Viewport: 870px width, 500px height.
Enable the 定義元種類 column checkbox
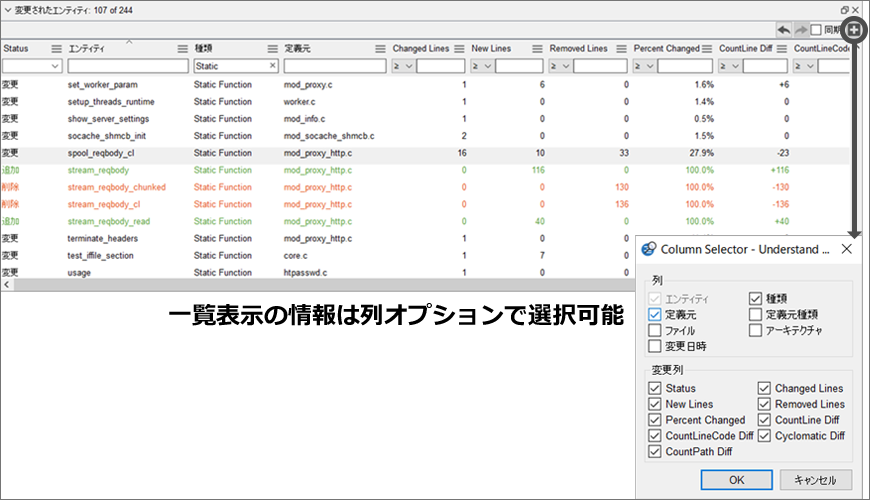755,315
